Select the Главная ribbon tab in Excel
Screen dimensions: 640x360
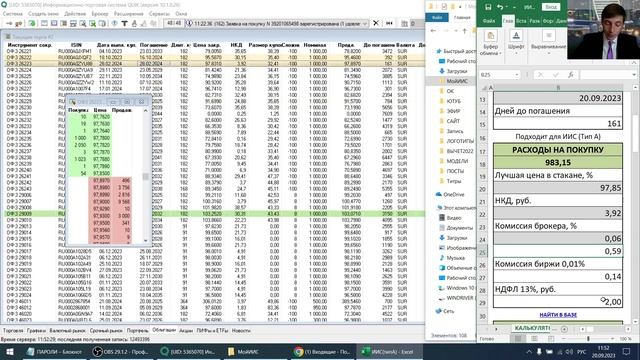coord(508,20)
